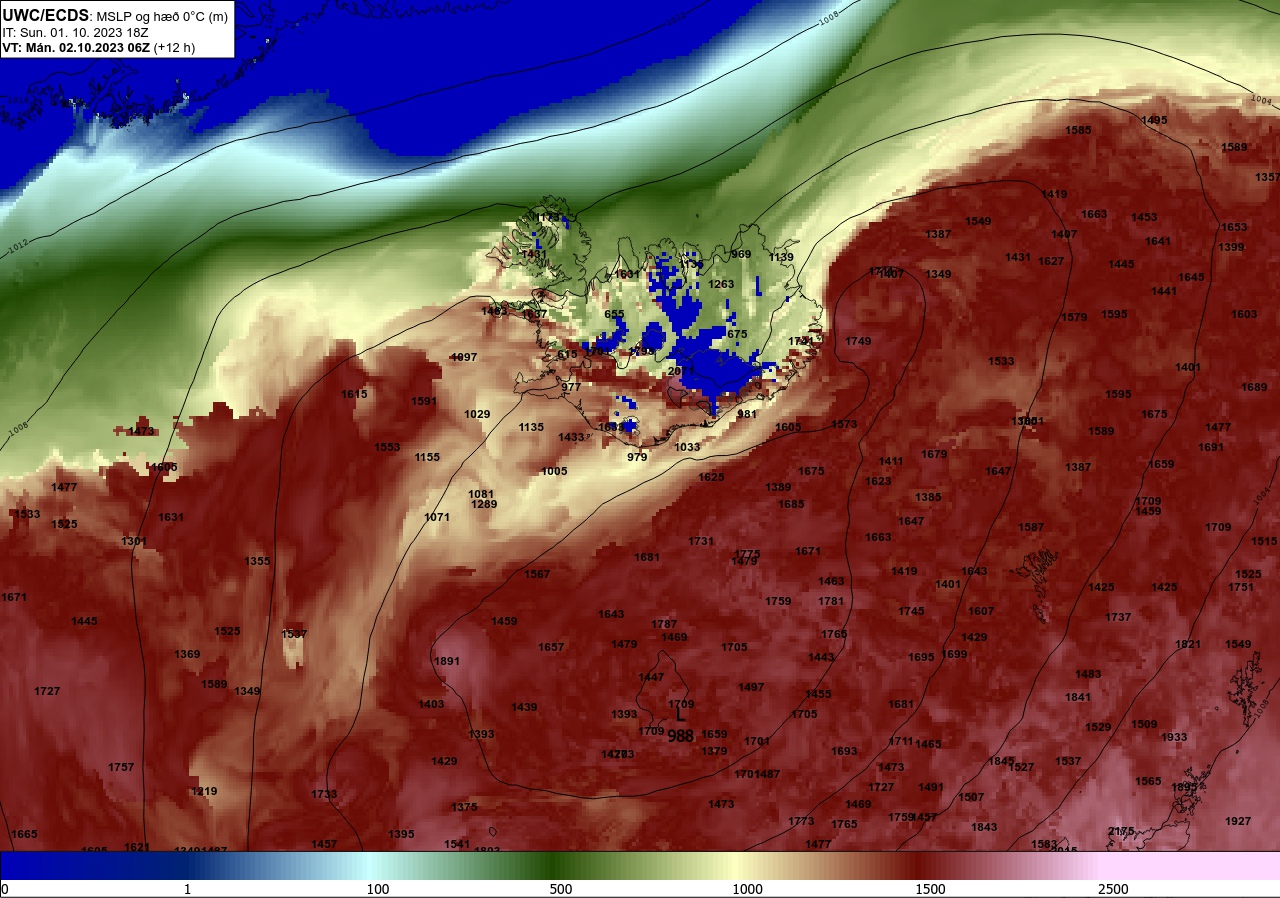Click the 1553 height value

click(387, 447)
